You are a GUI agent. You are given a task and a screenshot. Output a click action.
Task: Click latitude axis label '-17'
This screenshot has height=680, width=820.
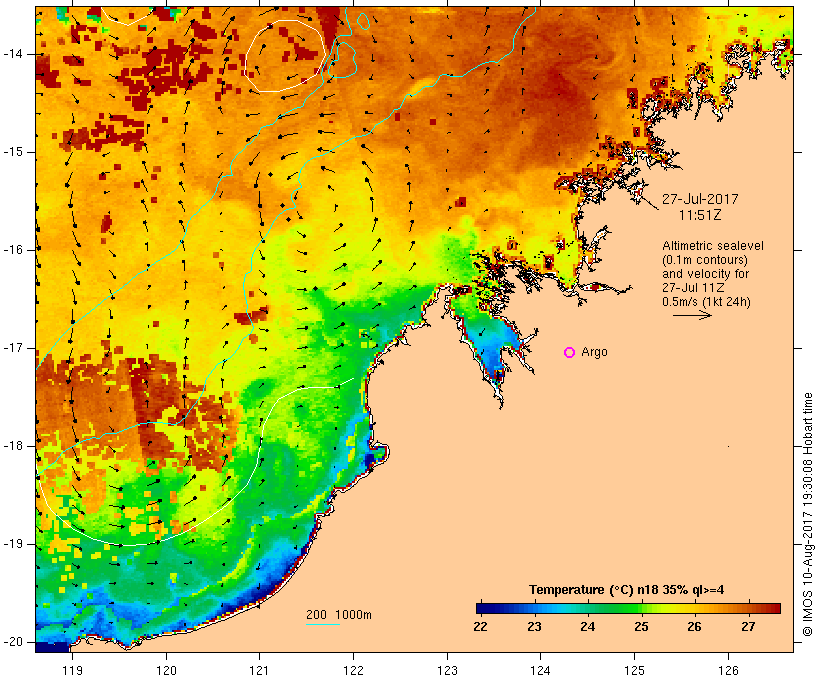point(13,348)
